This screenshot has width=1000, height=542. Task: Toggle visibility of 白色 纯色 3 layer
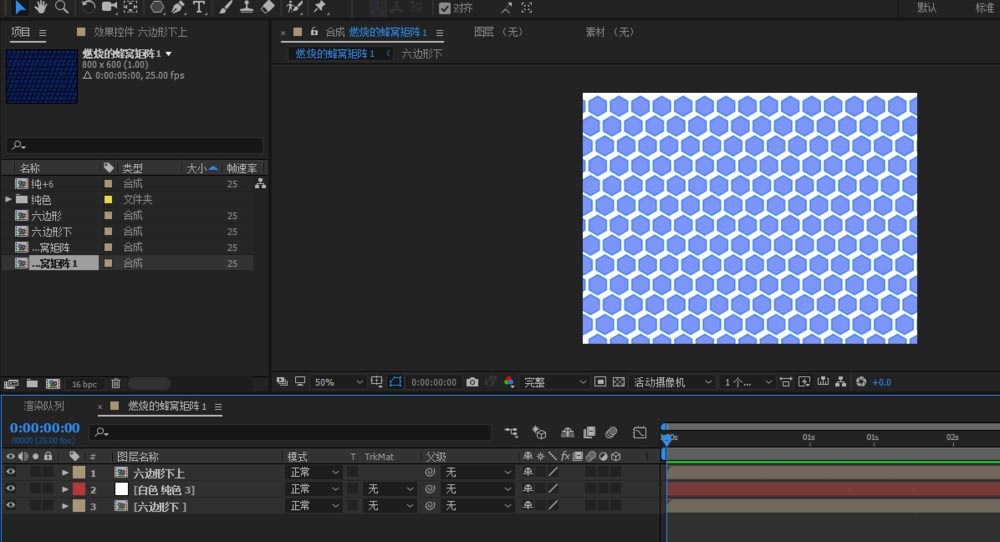[x=11, y=489]
